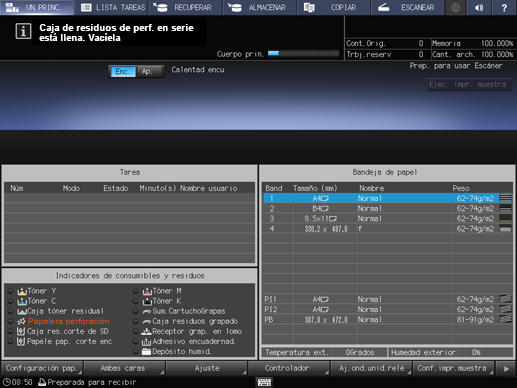Screen dimensions: 517x388
Task: Turn on the Enc. heater toggle
Action: pyautogui.click(x=122, y=71)
